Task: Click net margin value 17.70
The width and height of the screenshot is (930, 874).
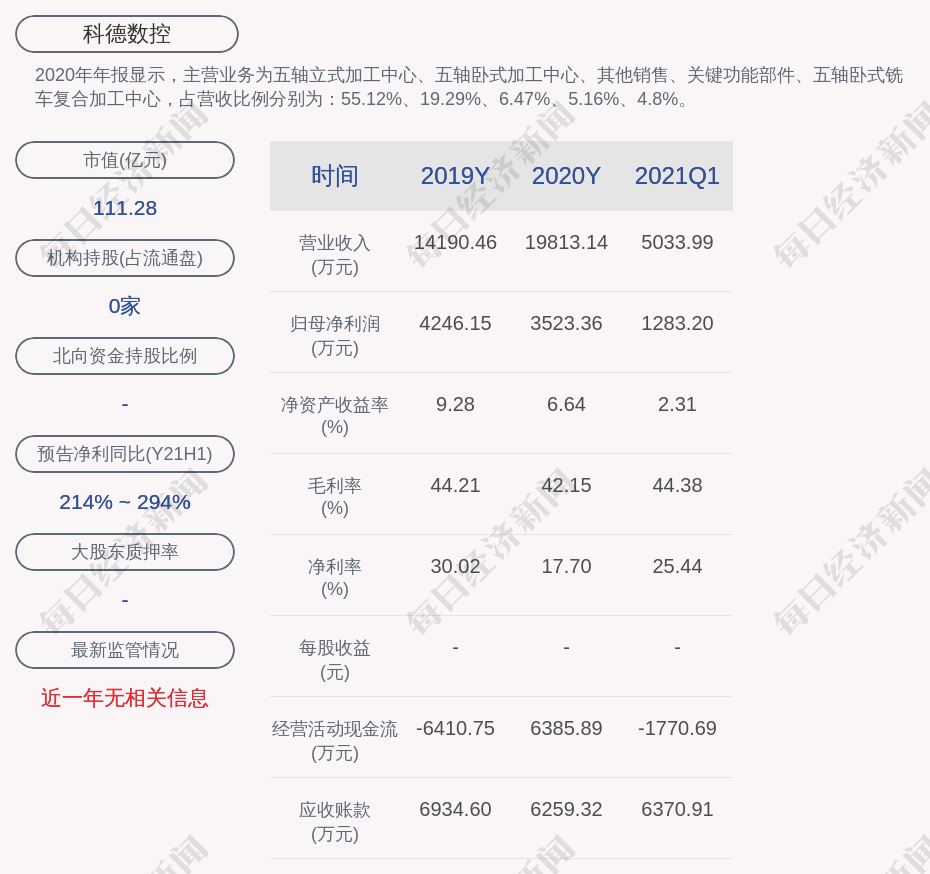Action: click(x=566, y=566)
